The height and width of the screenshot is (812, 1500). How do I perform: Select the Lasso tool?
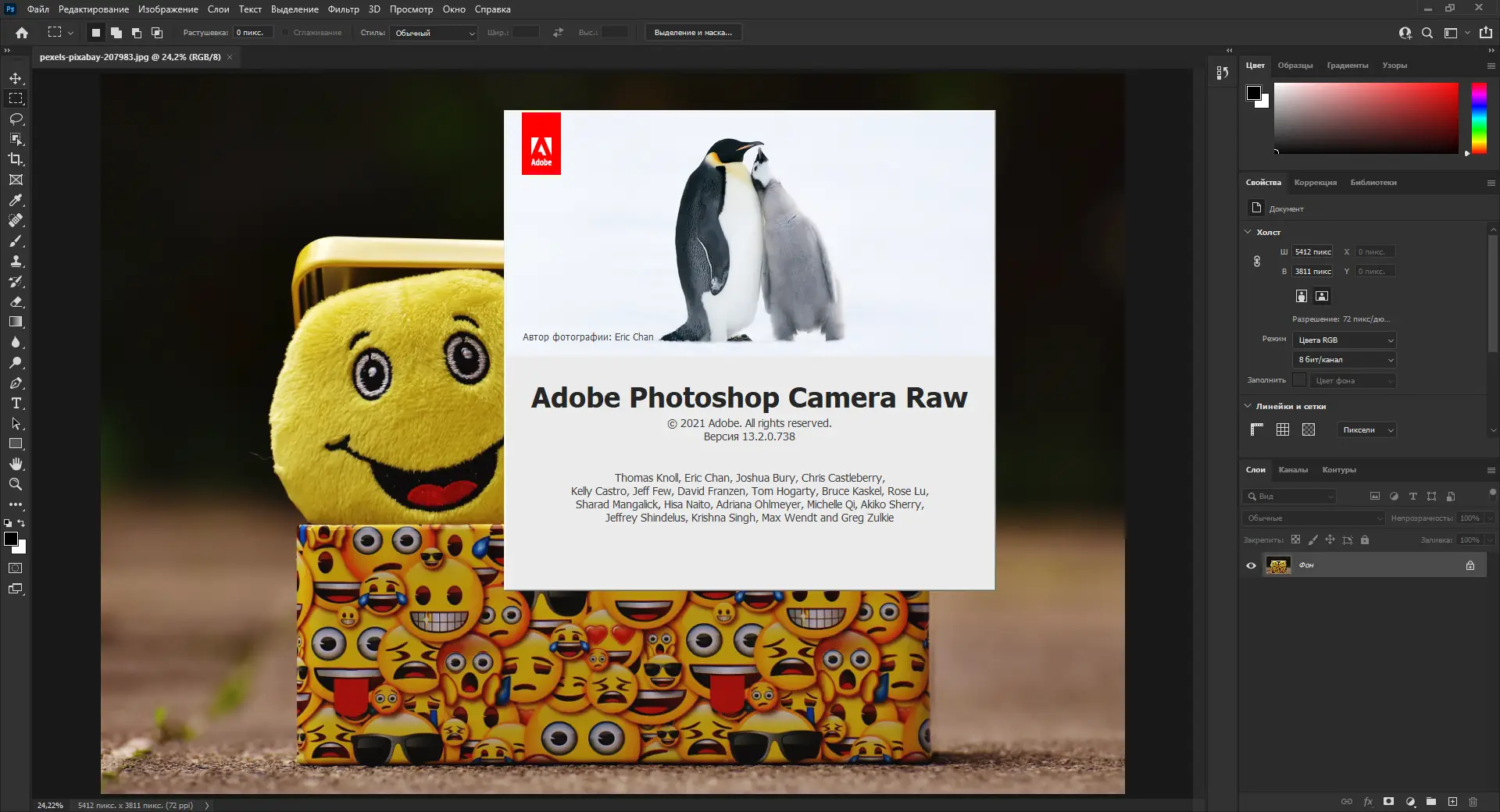pyautogui.click(x=16, y=119)
